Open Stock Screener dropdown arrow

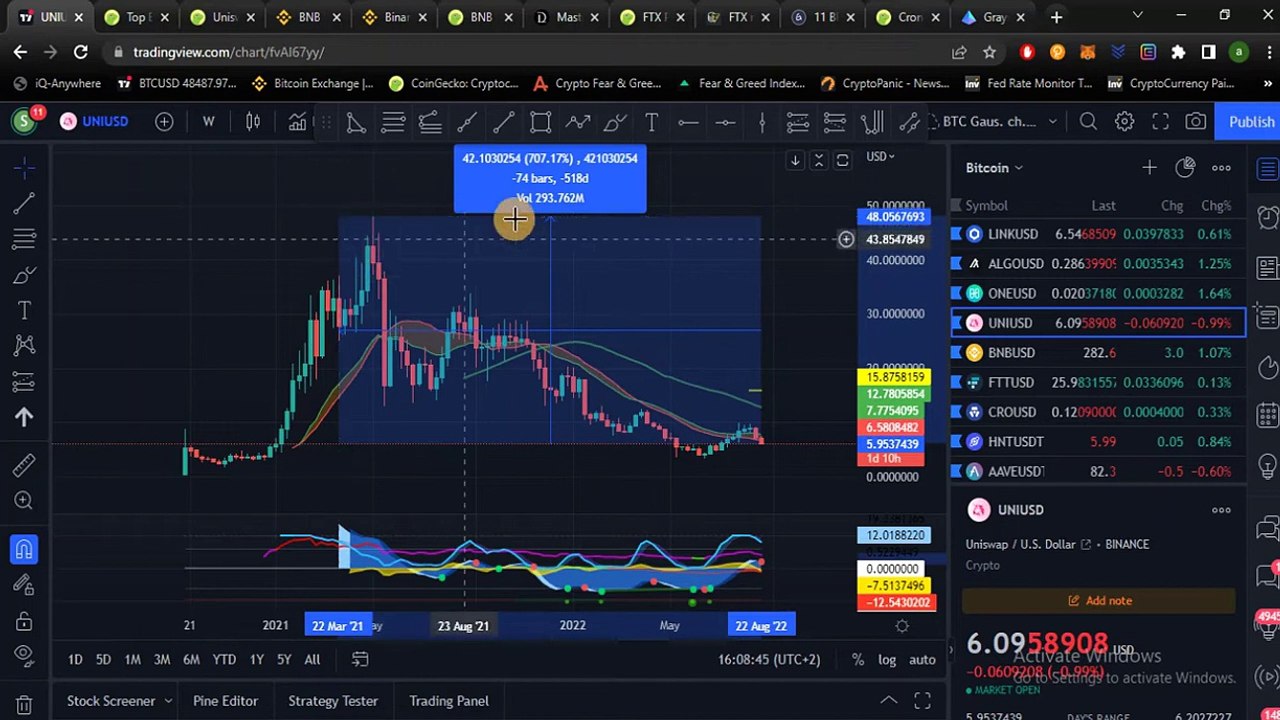click(168, 701)
